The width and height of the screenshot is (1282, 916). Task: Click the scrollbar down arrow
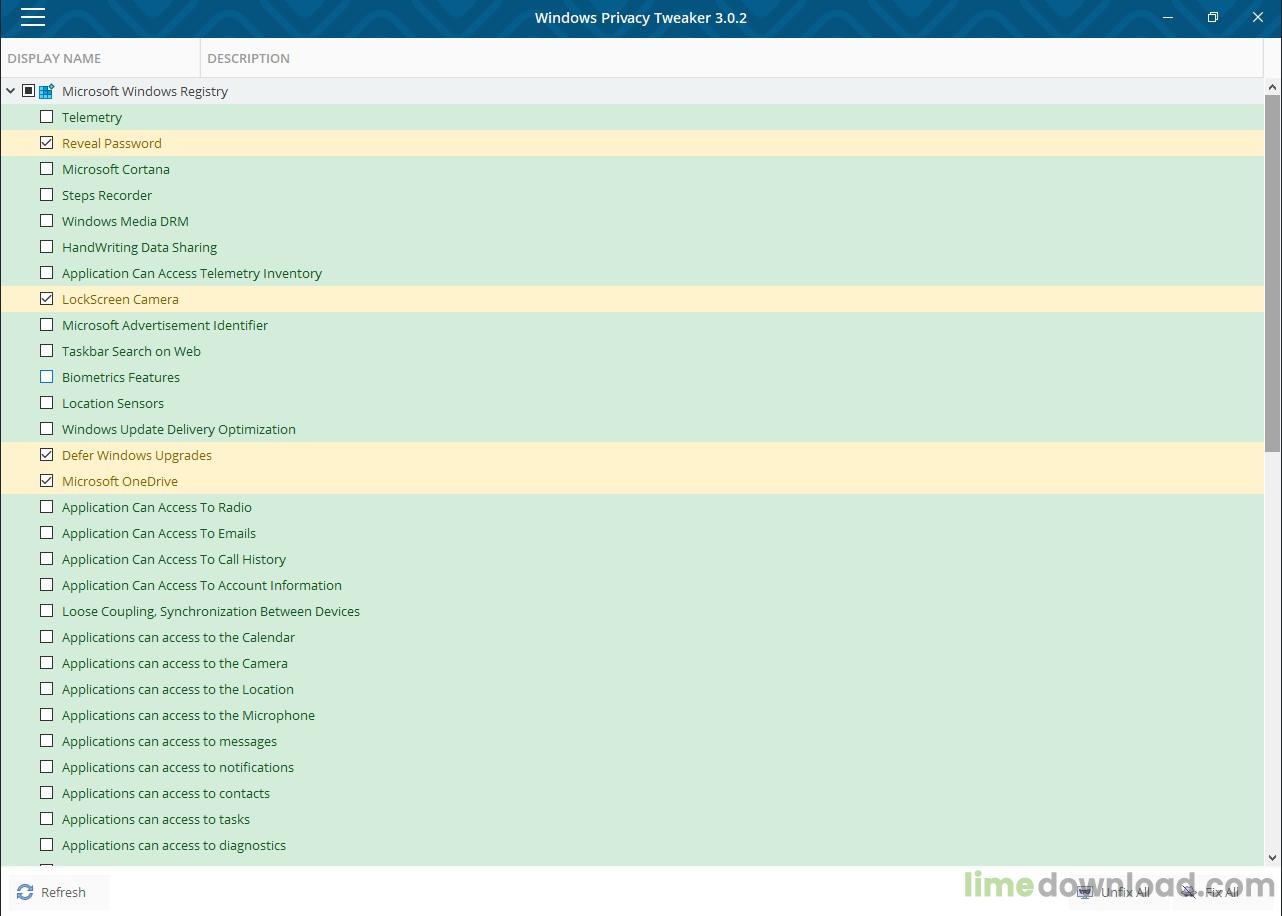pos(1272,858)
